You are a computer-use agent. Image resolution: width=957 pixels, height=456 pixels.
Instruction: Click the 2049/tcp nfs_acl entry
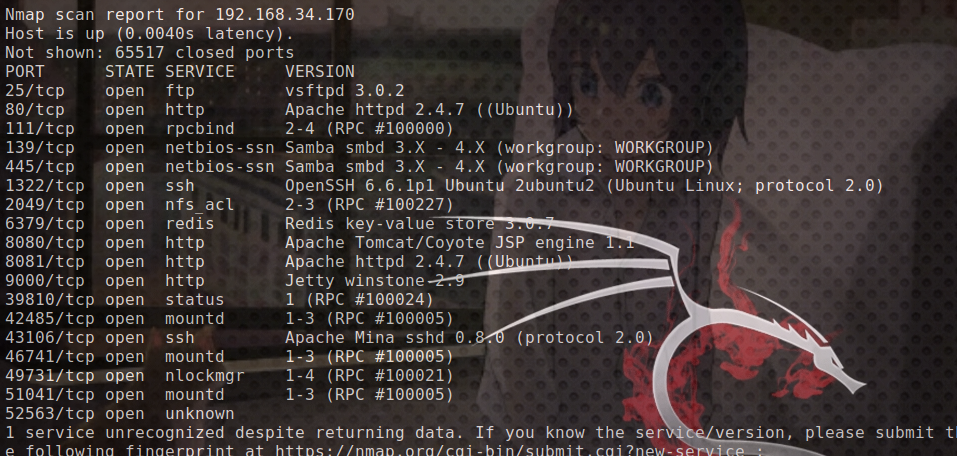click(x=120, y=204)
